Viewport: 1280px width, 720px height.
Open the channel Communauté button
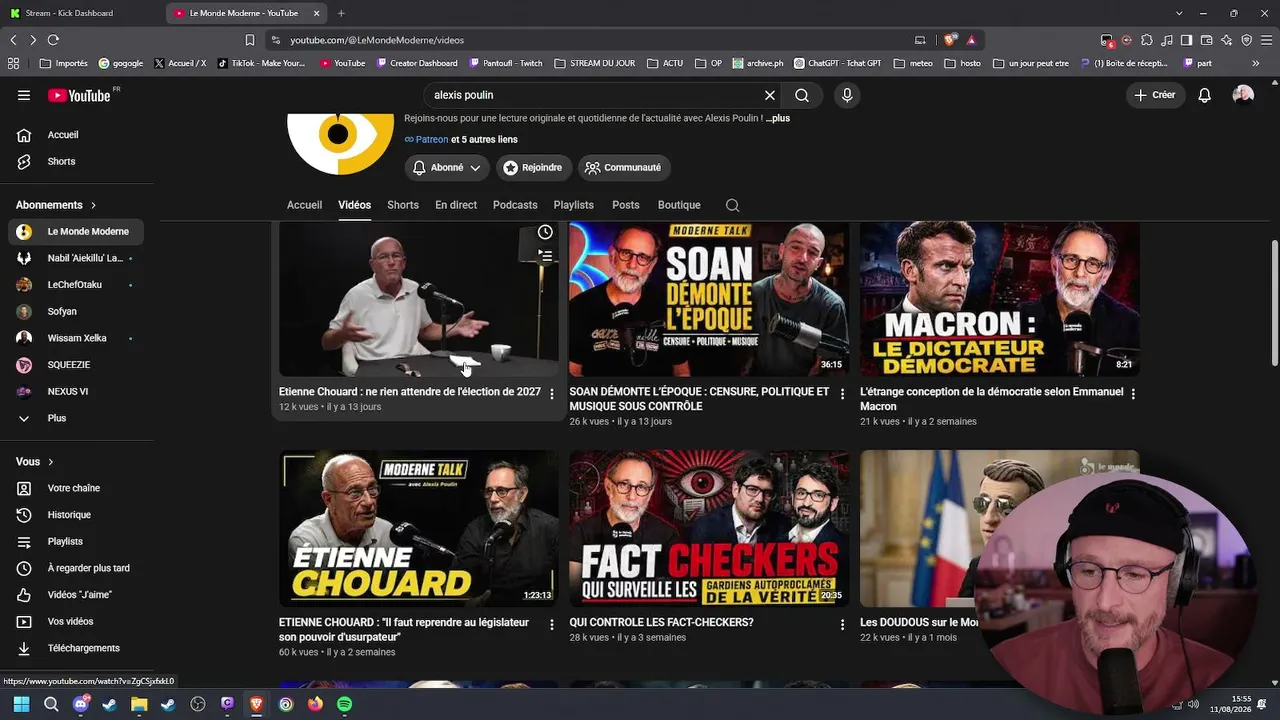tap(624, 168)
